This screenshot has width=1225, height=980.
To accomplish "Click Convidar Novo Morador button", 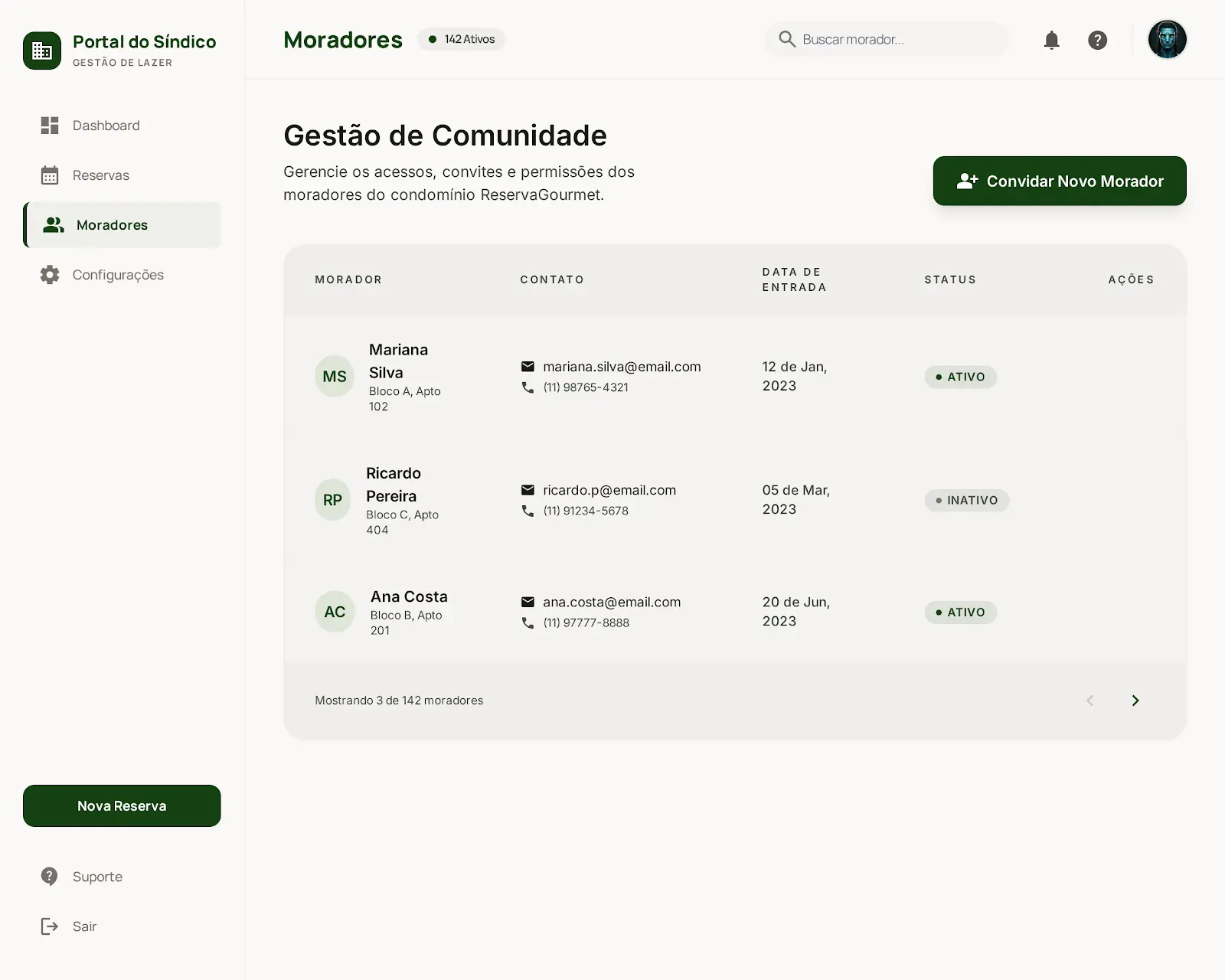I will [1059, 181].
